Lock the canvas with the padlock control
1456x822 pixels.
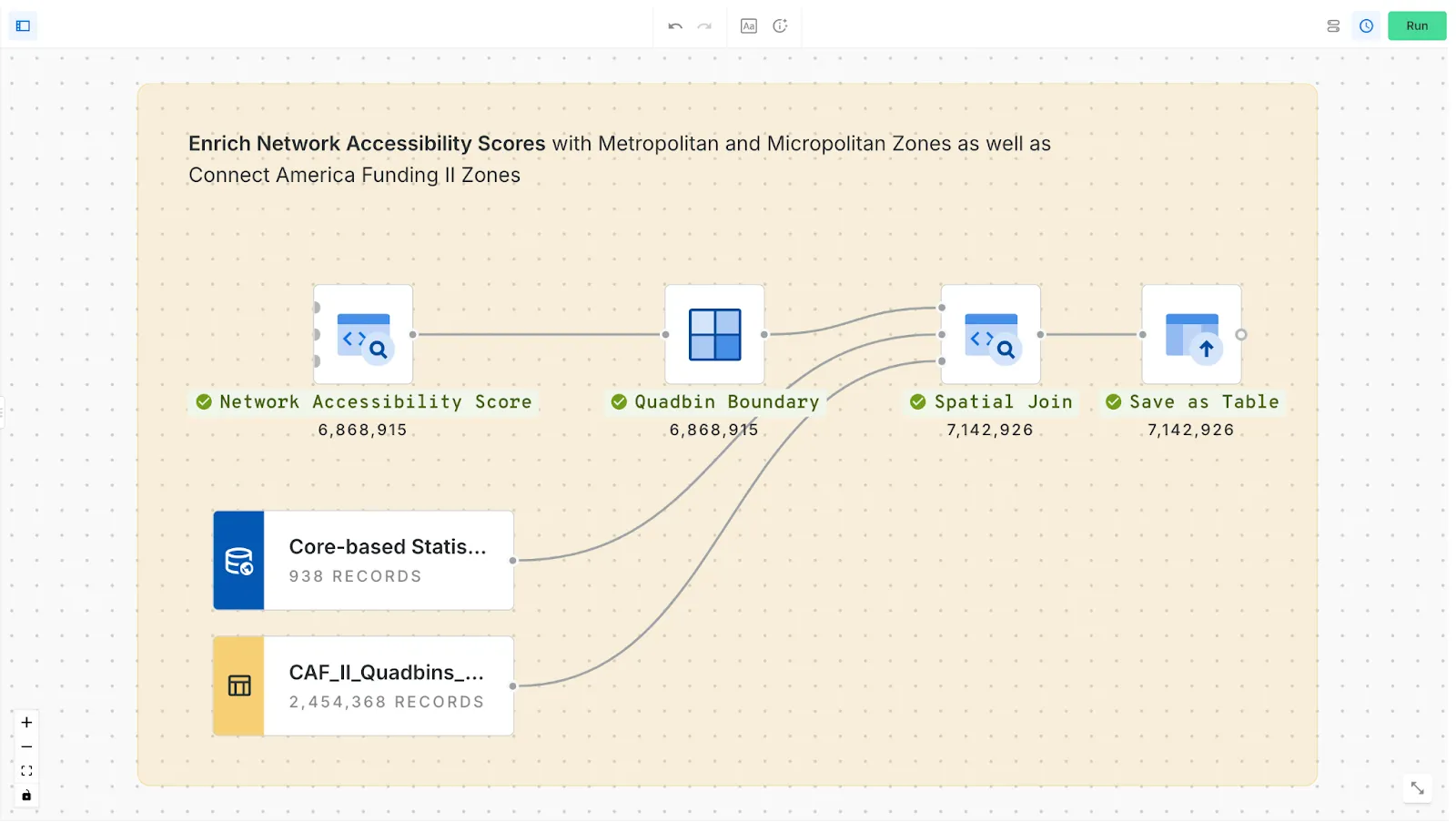coord(25,795)
